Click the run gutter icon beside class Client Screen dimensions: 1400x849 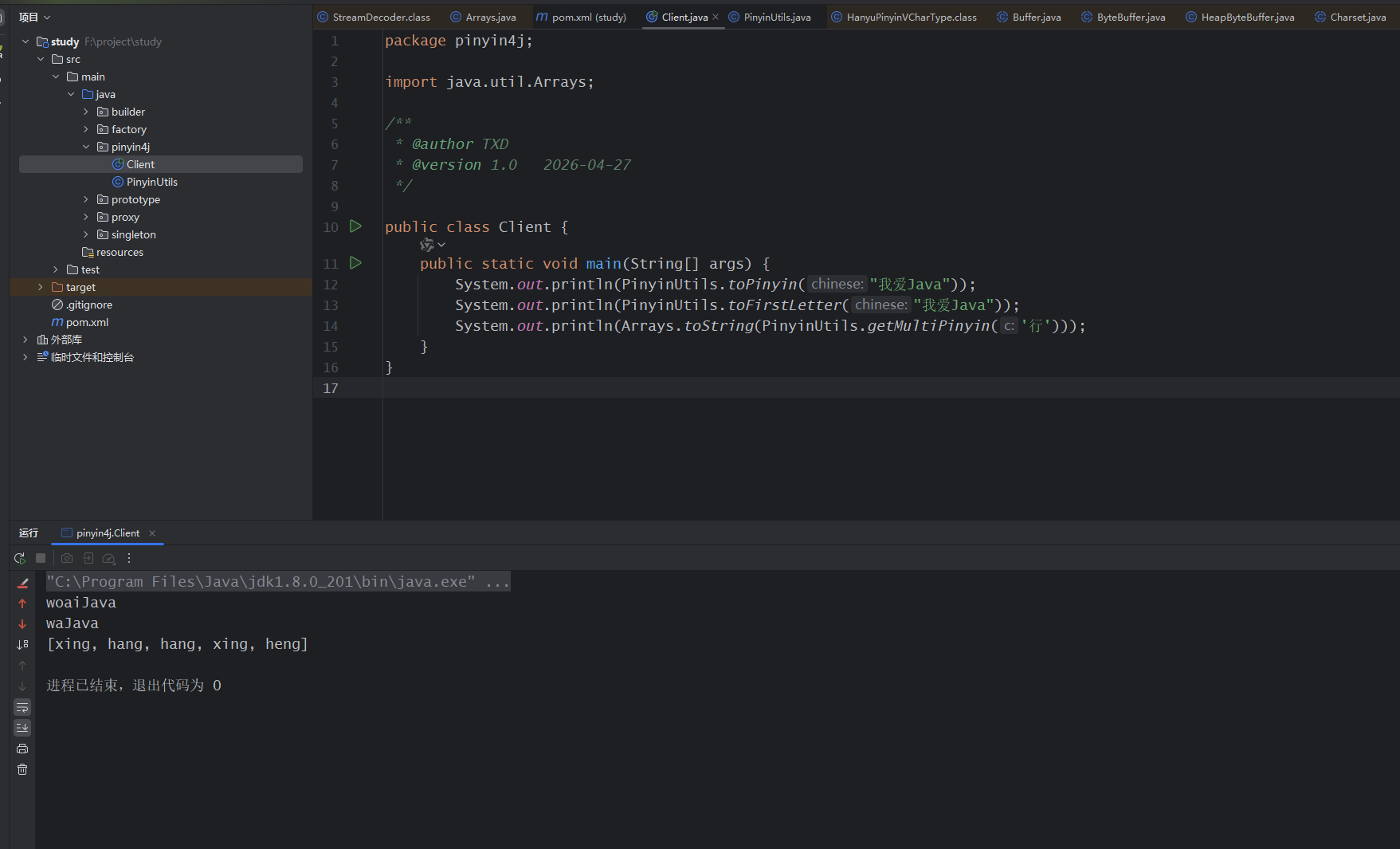pos(355,226)
